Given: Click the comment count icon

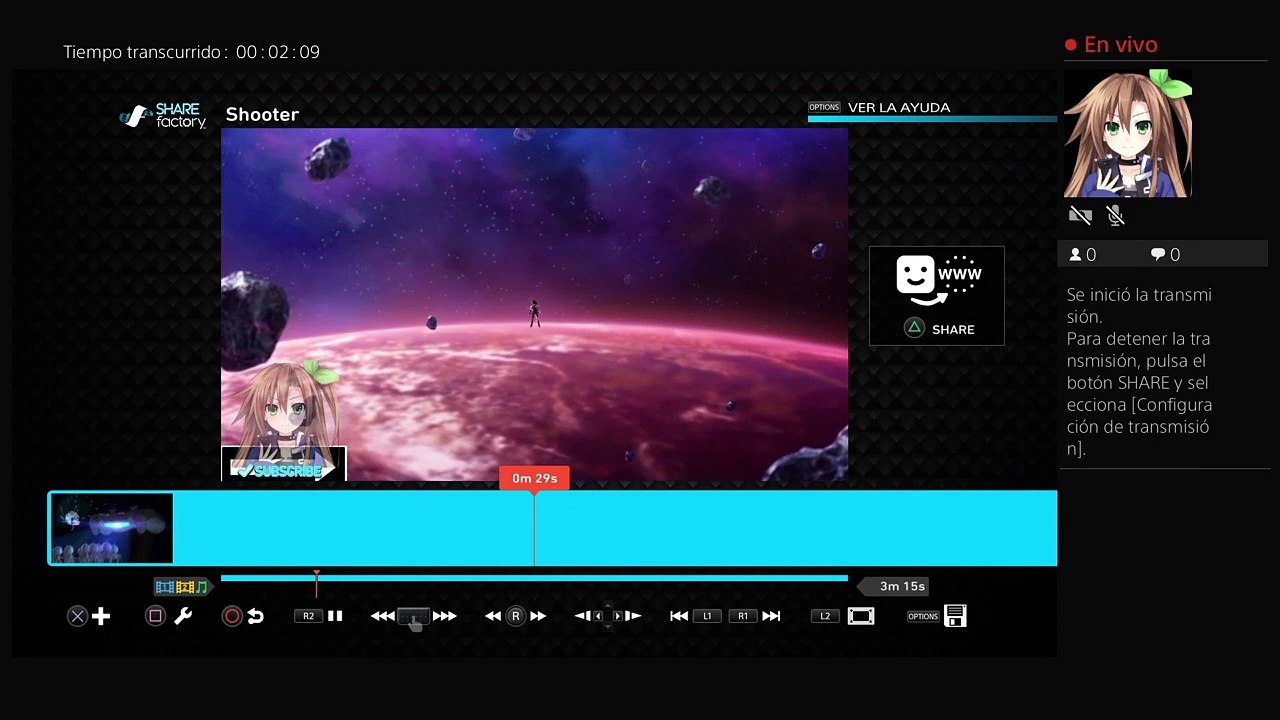Looking at the screenshot, I should click(1158, 255).
